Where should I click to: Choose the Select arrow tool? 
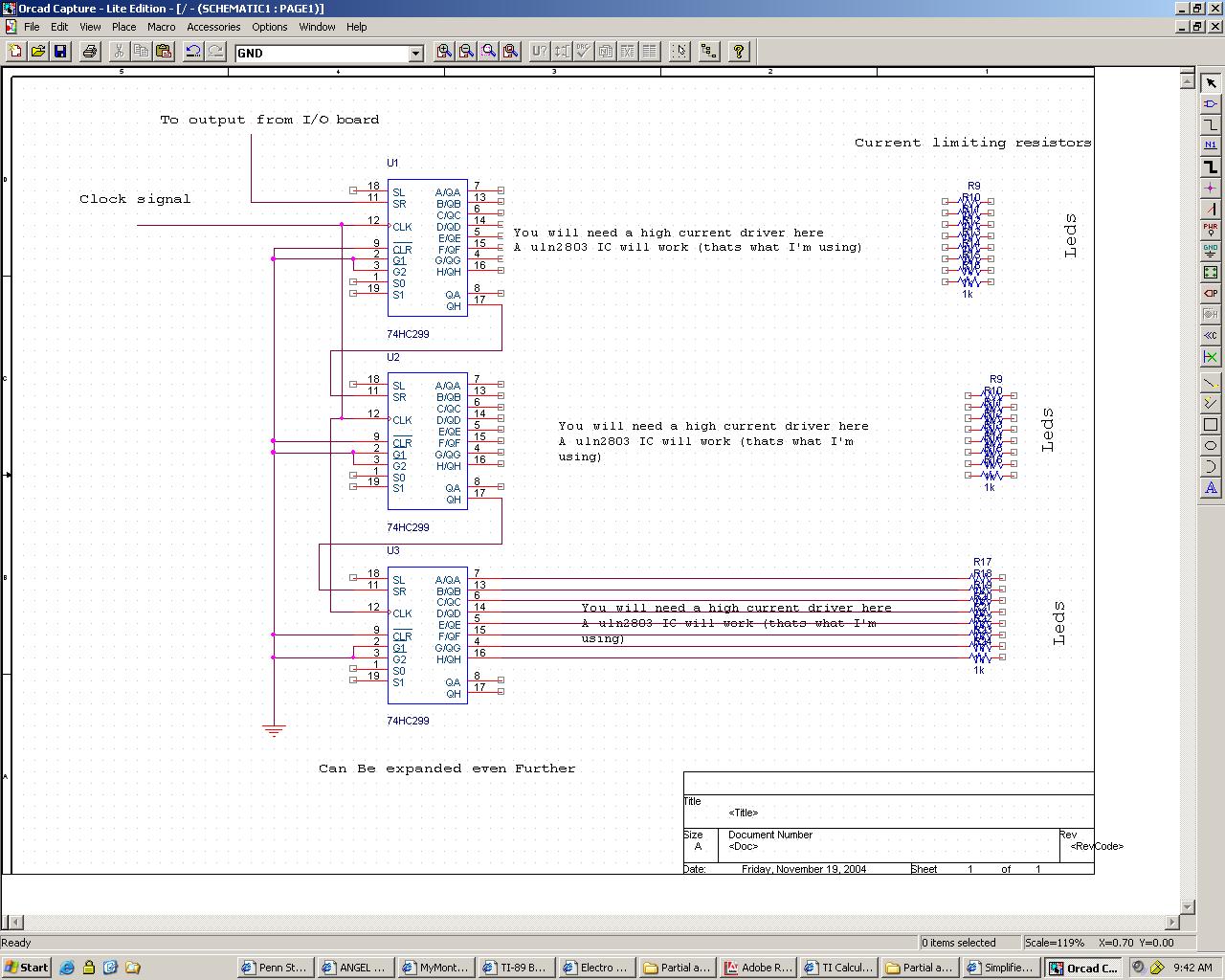click(1211, 82)
